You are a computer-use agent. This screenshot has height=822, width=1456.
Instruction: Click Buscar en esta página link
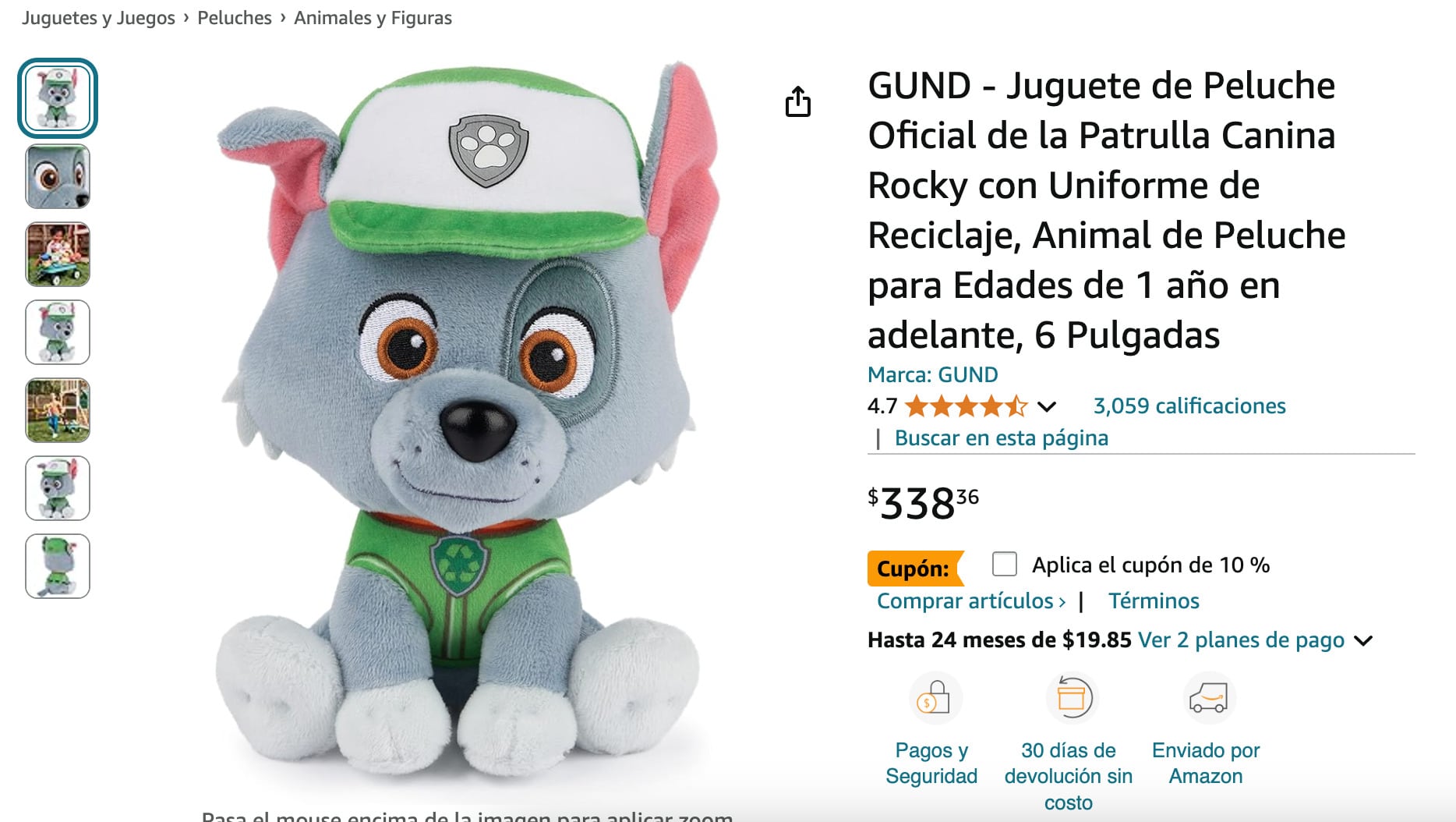click(x=1001, y=438)
